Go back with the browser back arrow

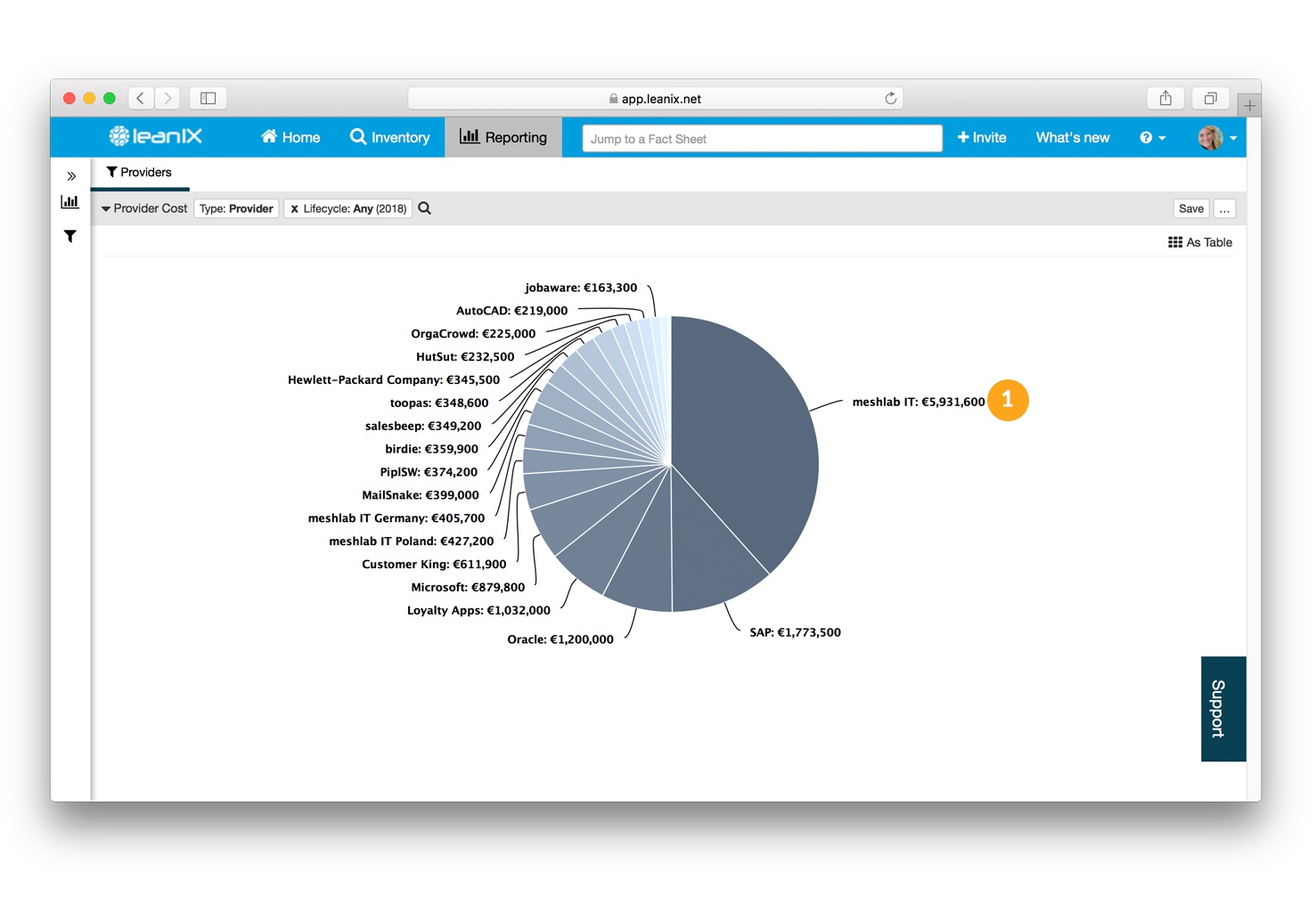(141, 98)
